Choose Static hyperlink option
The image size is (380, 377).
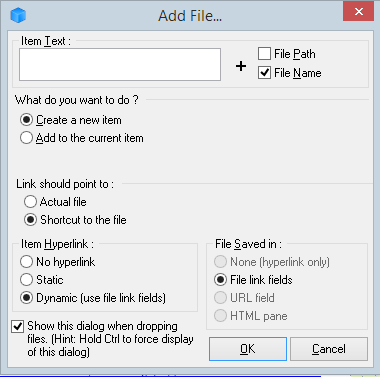click(26, 280)
